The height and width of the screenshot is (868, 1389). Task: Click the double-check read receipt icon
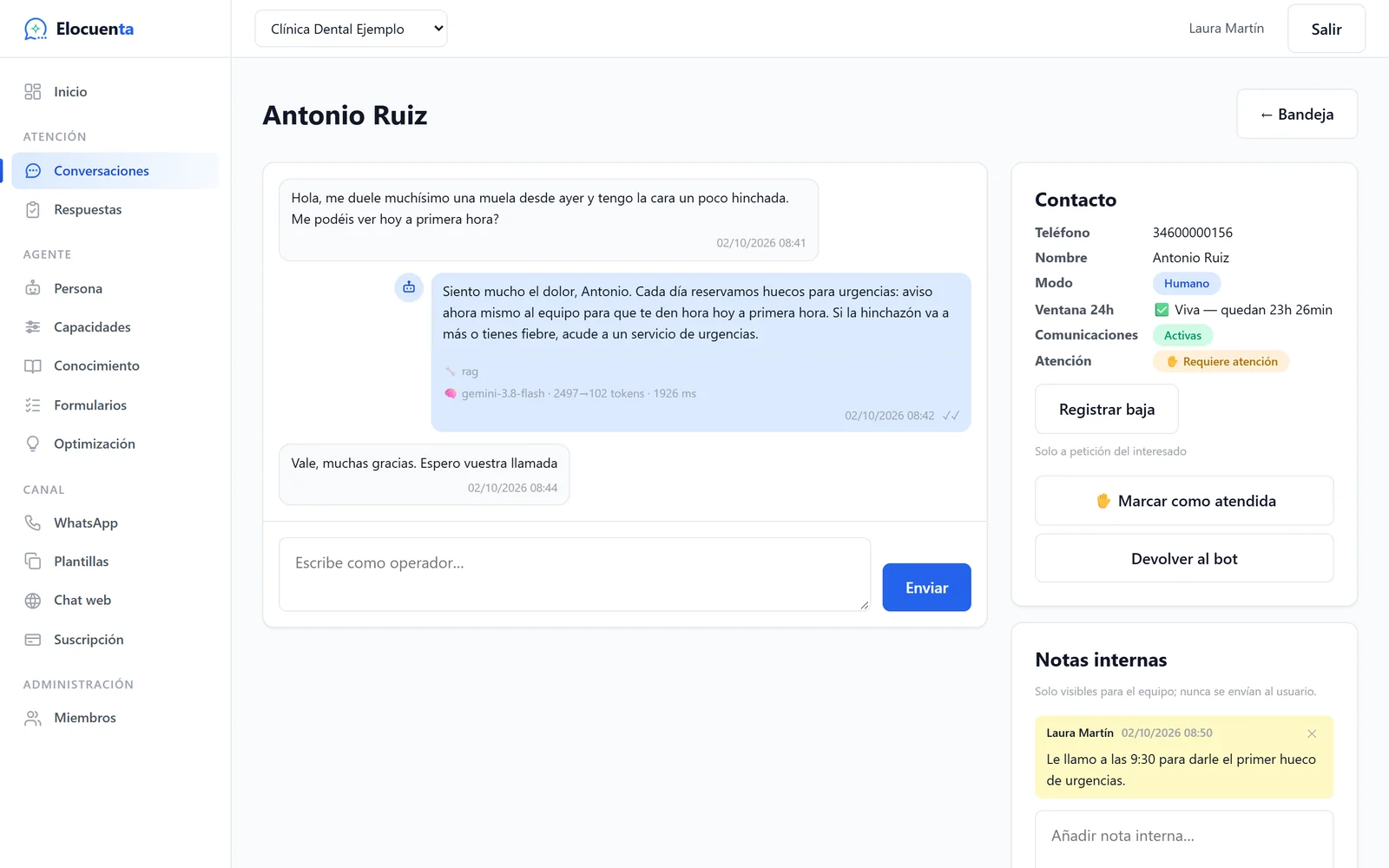(x=951, y=416)
